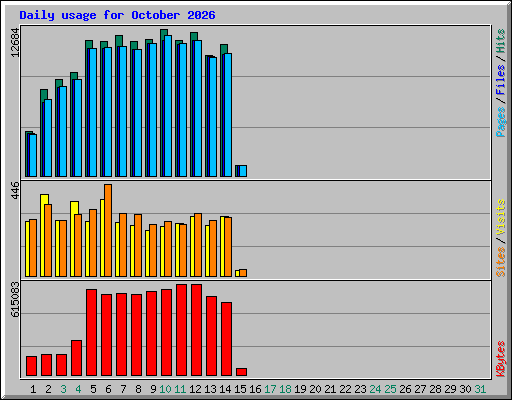Click day label 7 on the x-axis
Screen dimensions: 512x400
[x=123, y=389]
